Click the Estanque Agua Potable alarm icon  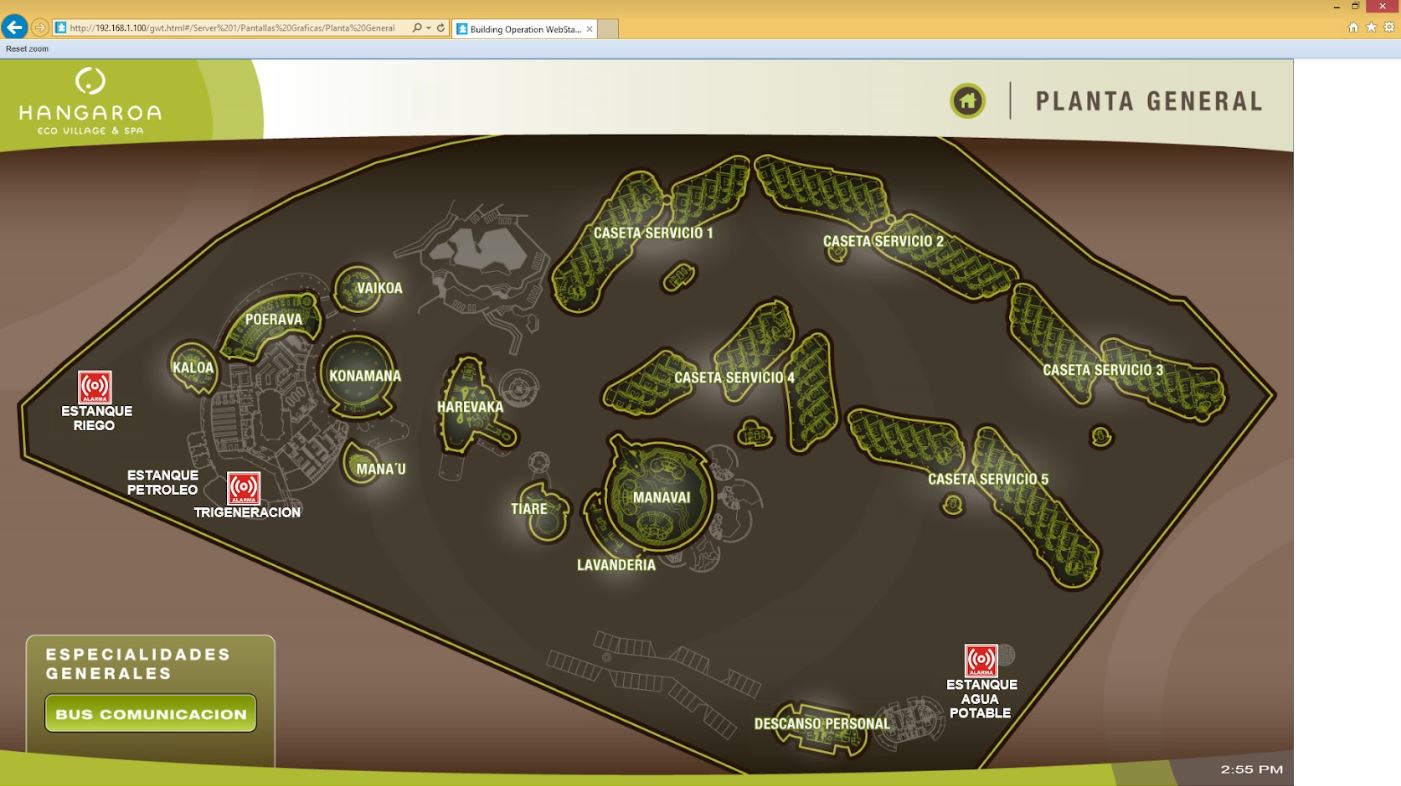[x=981, y=661]
